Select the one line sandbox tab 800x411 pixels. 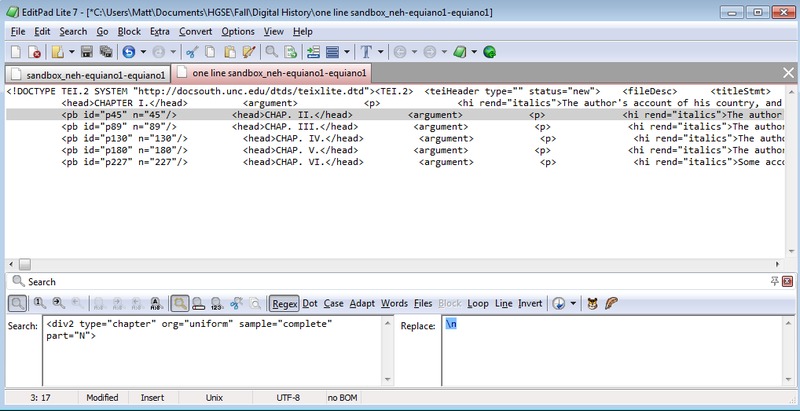point(271,73)
